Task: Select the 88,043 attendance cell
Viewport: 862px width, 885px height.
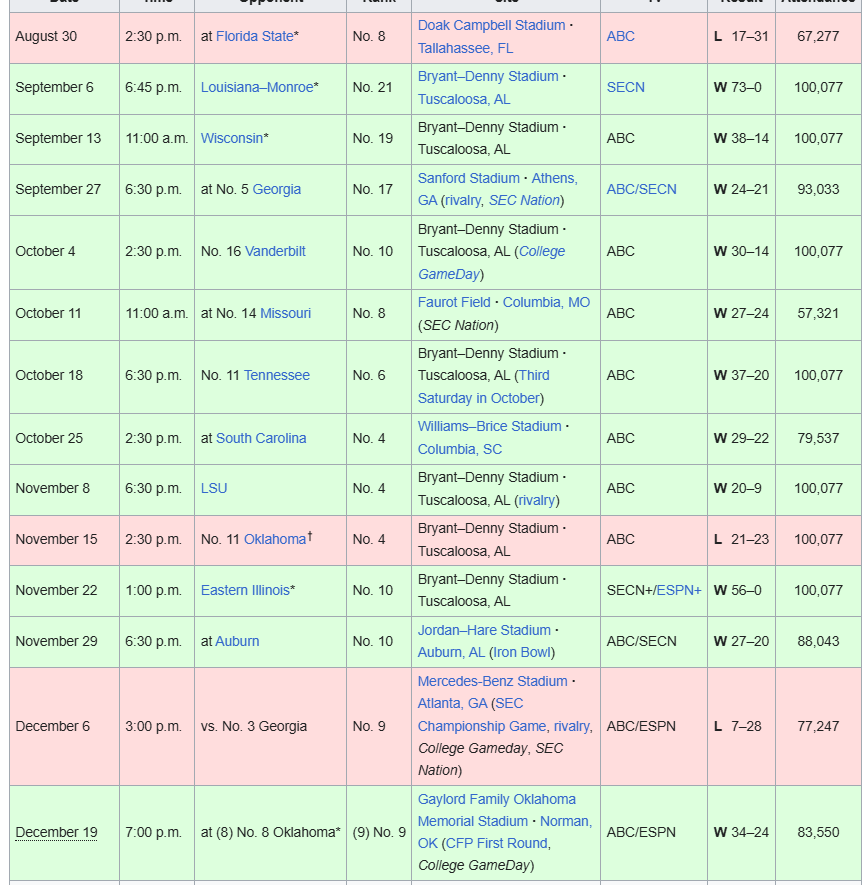Action: tap(818, 641)
